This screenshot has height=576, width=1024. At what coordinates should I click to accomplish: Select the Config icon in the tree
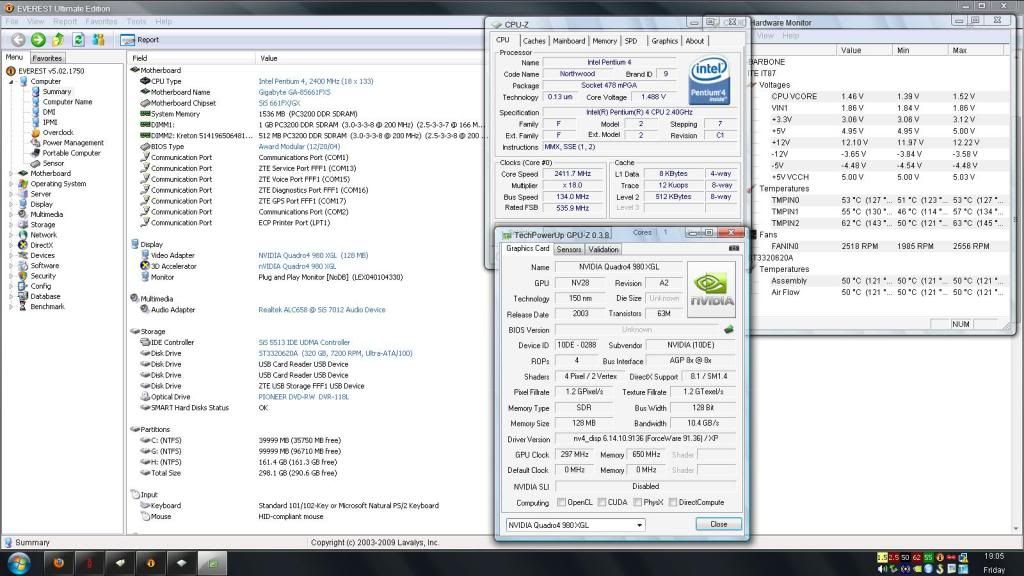(23, 286)
